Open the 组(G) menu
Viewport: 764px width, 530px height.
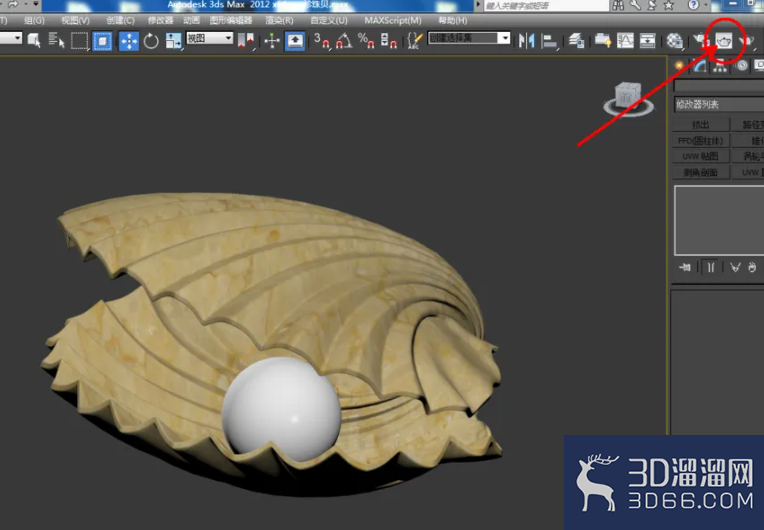34,20
